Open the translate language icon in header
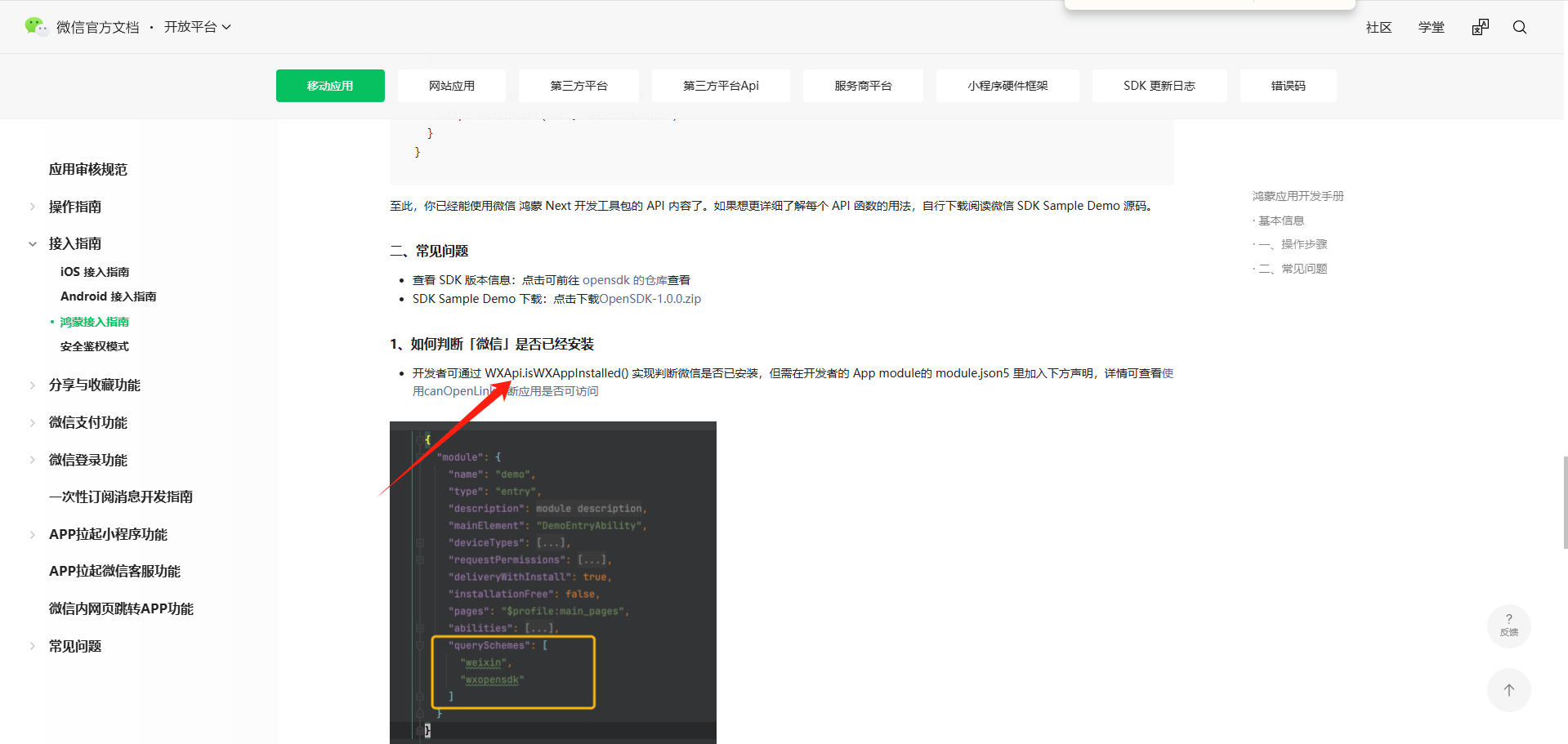1568x744 pixels. pyautogui.click(x=1481, y=27)
